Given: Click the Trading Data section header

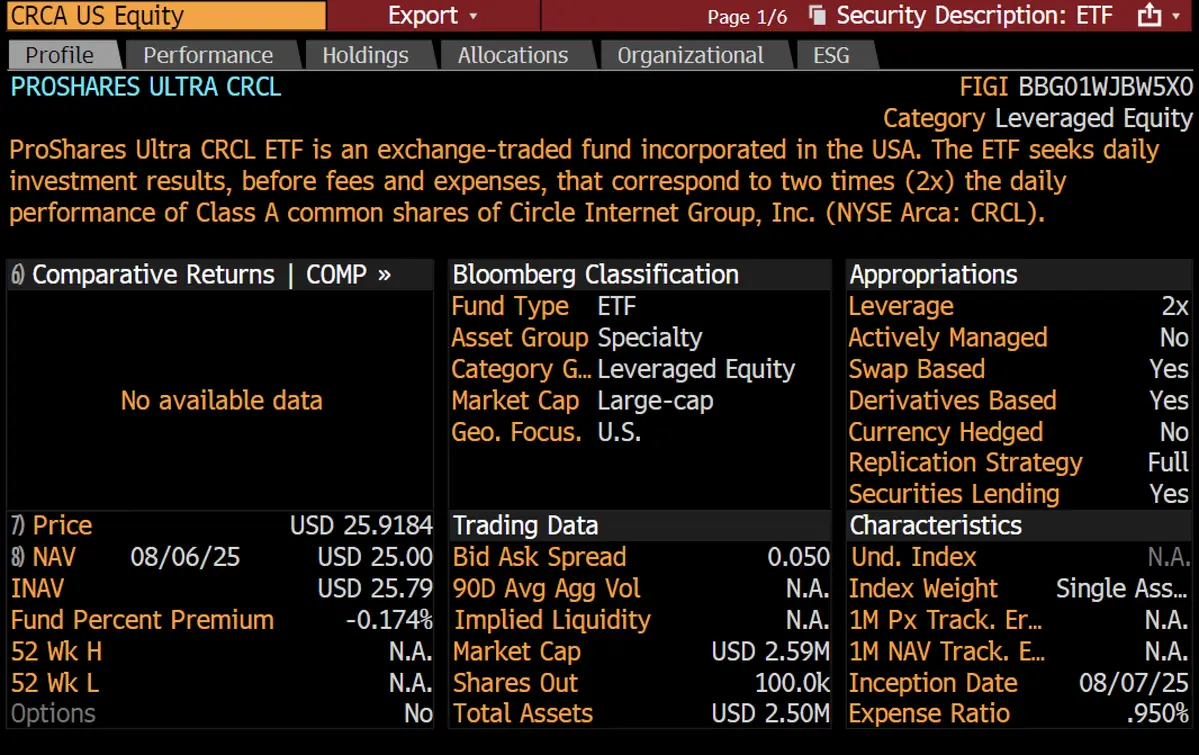Looking at the screenshot, I should (x=525, y=526).
